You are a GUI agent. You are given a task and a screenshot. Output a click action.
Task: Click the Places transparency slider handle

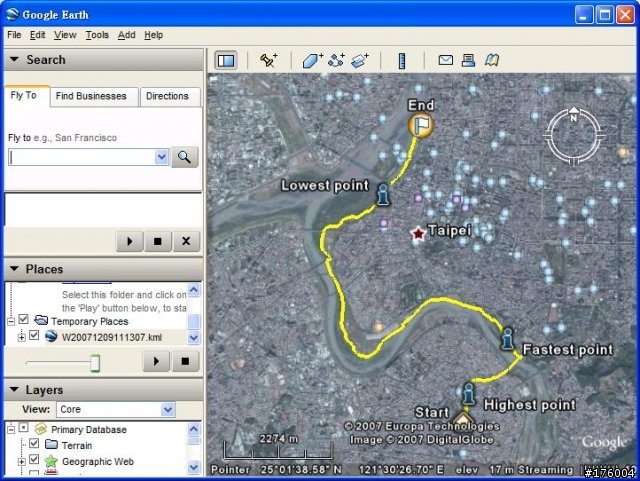[95, 363]
